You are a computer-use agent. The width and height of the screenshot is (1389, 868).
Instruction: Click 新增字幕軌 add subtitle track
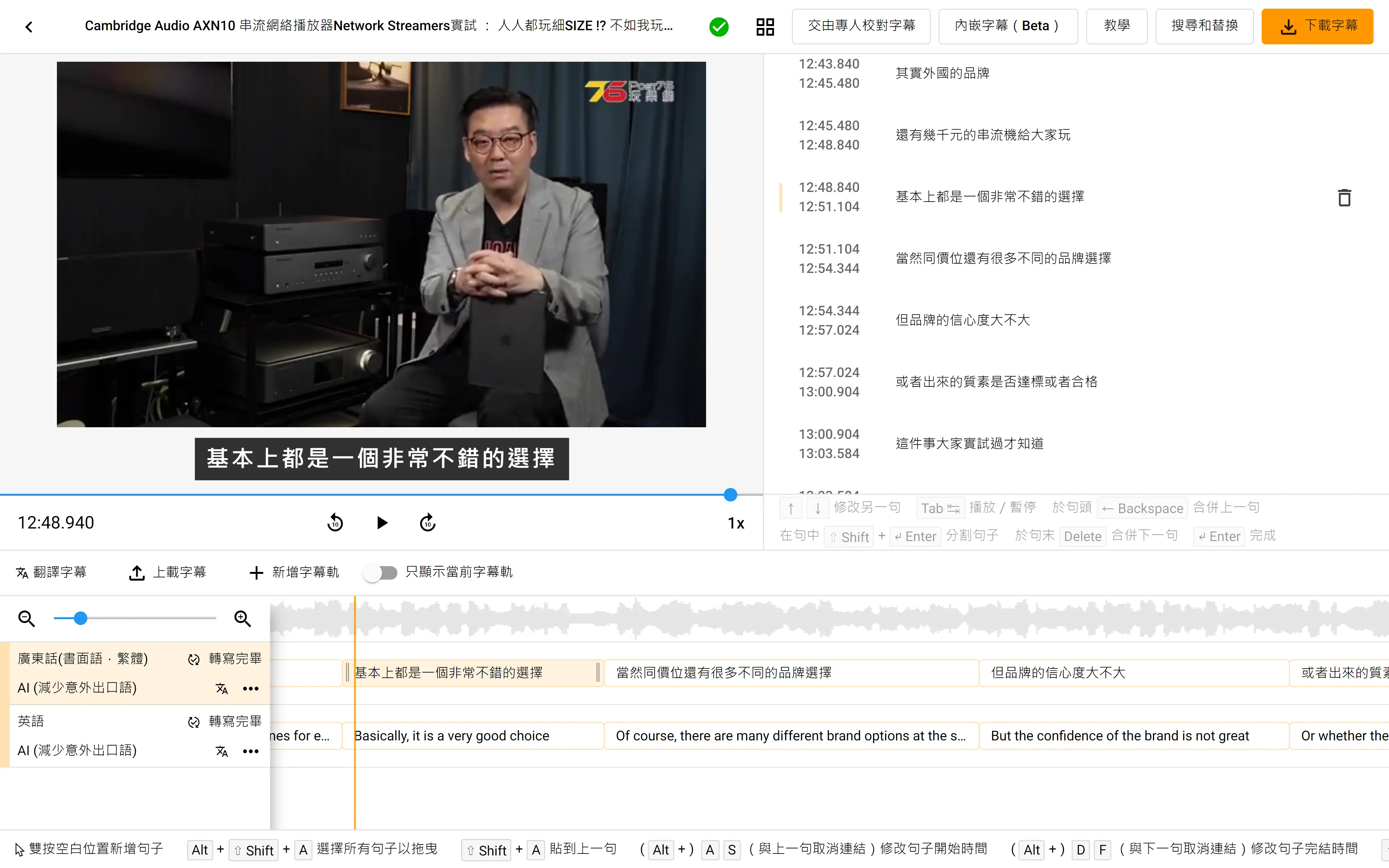coord(294,572)
